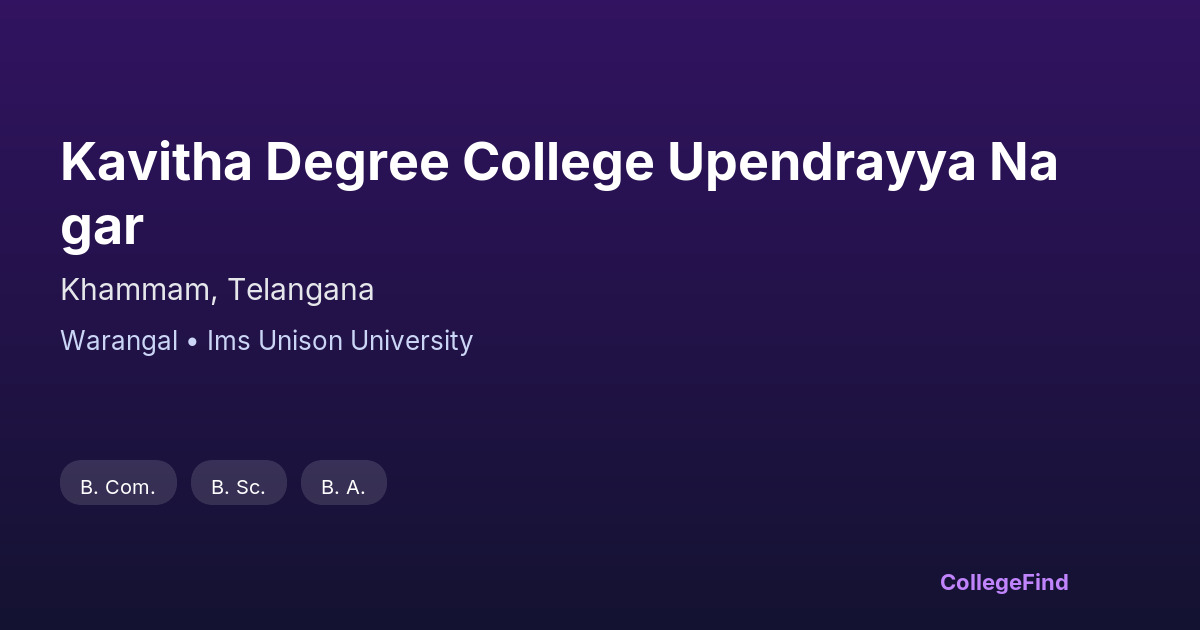
Task: Select the Telangana state text
Action: point(301,290)
